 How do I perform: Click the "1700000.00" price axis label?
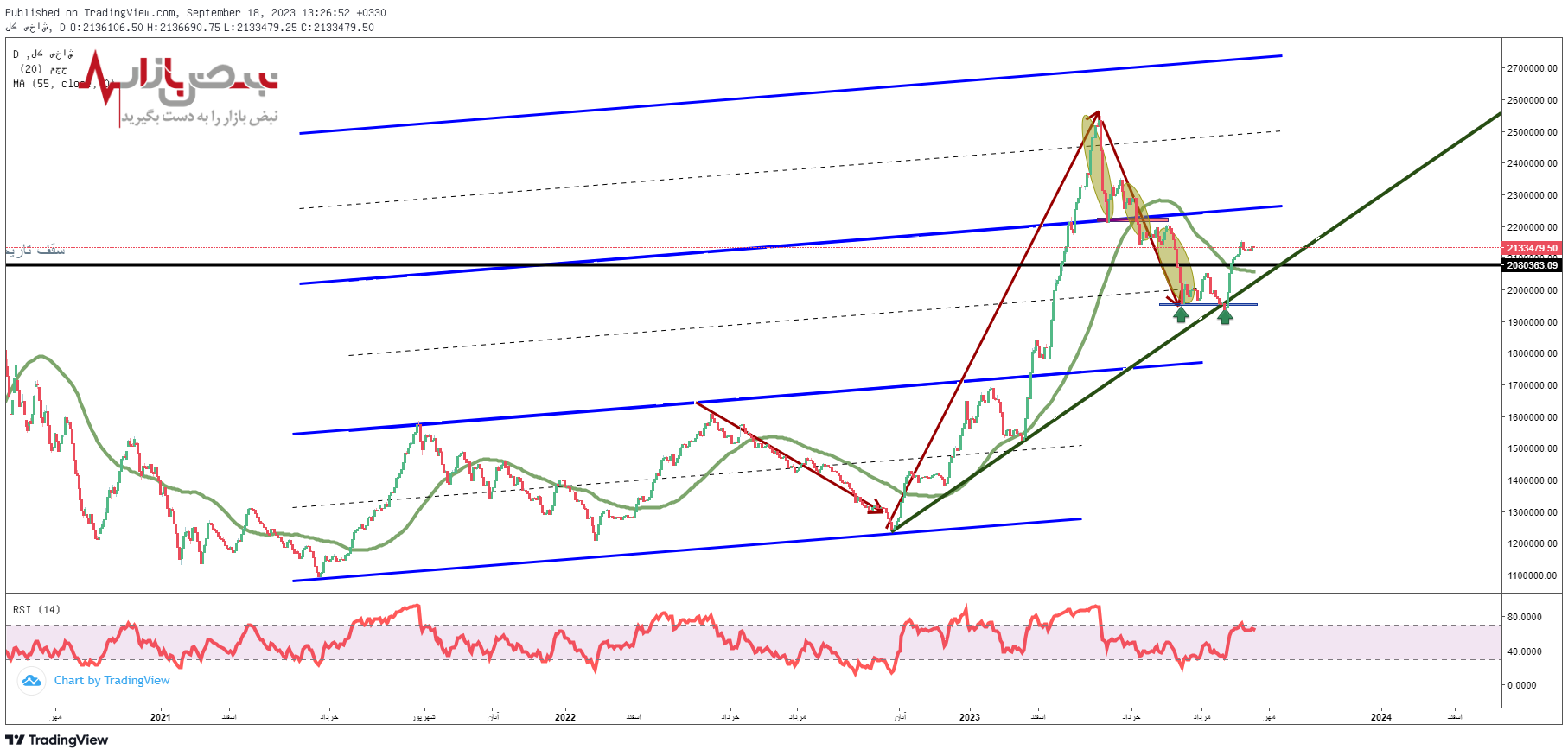[x=1532, y=385]
